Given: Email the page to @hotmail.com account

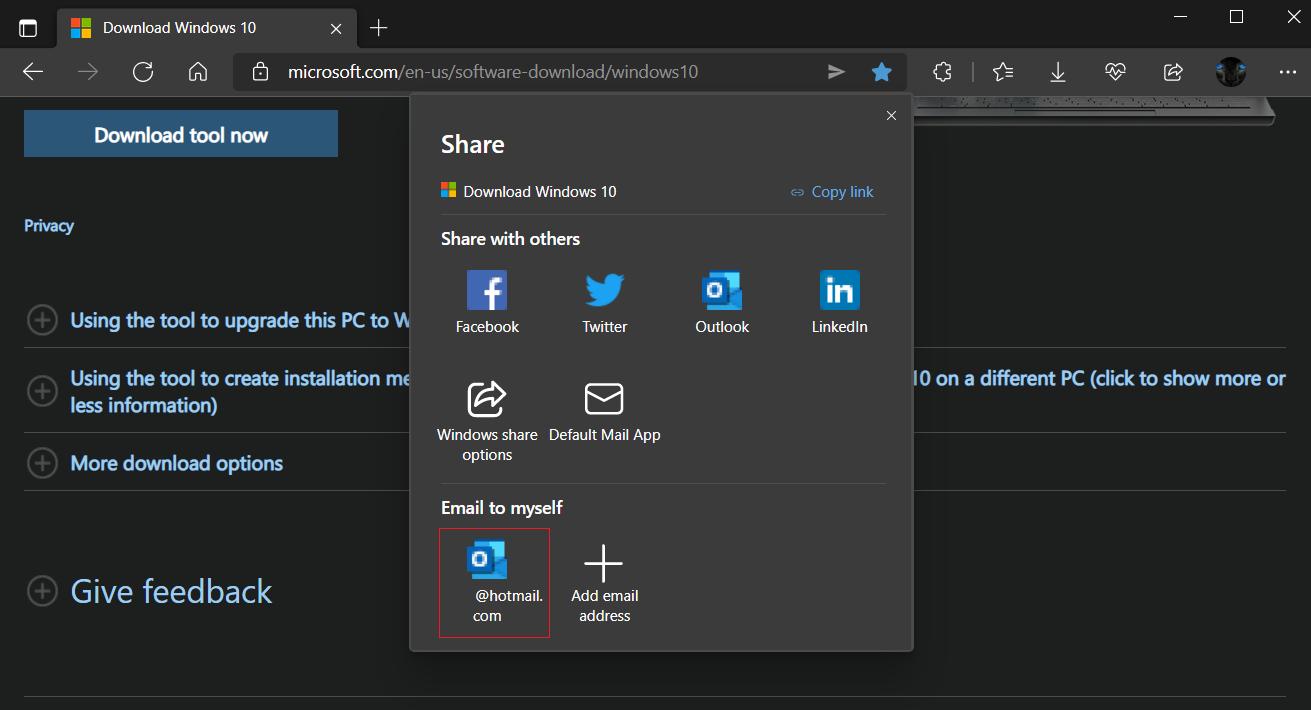Looking at the screenshot, I should (494, 582).
